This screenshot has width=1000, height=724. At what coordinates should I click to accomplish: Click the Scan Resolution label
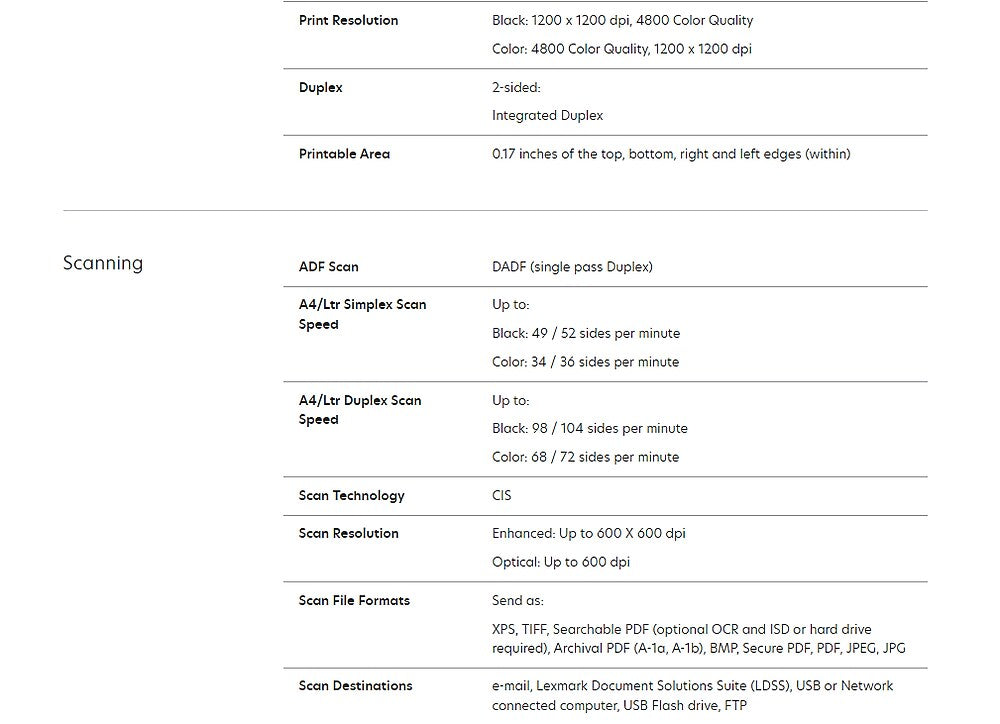click(x=348, y=534)
